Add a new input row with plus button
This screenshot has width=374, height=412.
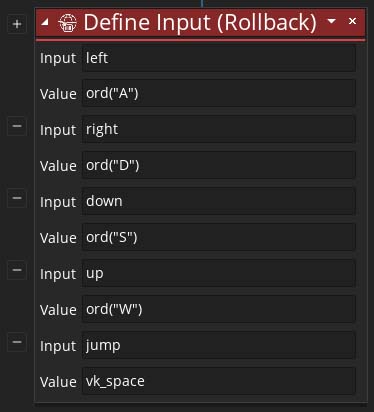17,24
